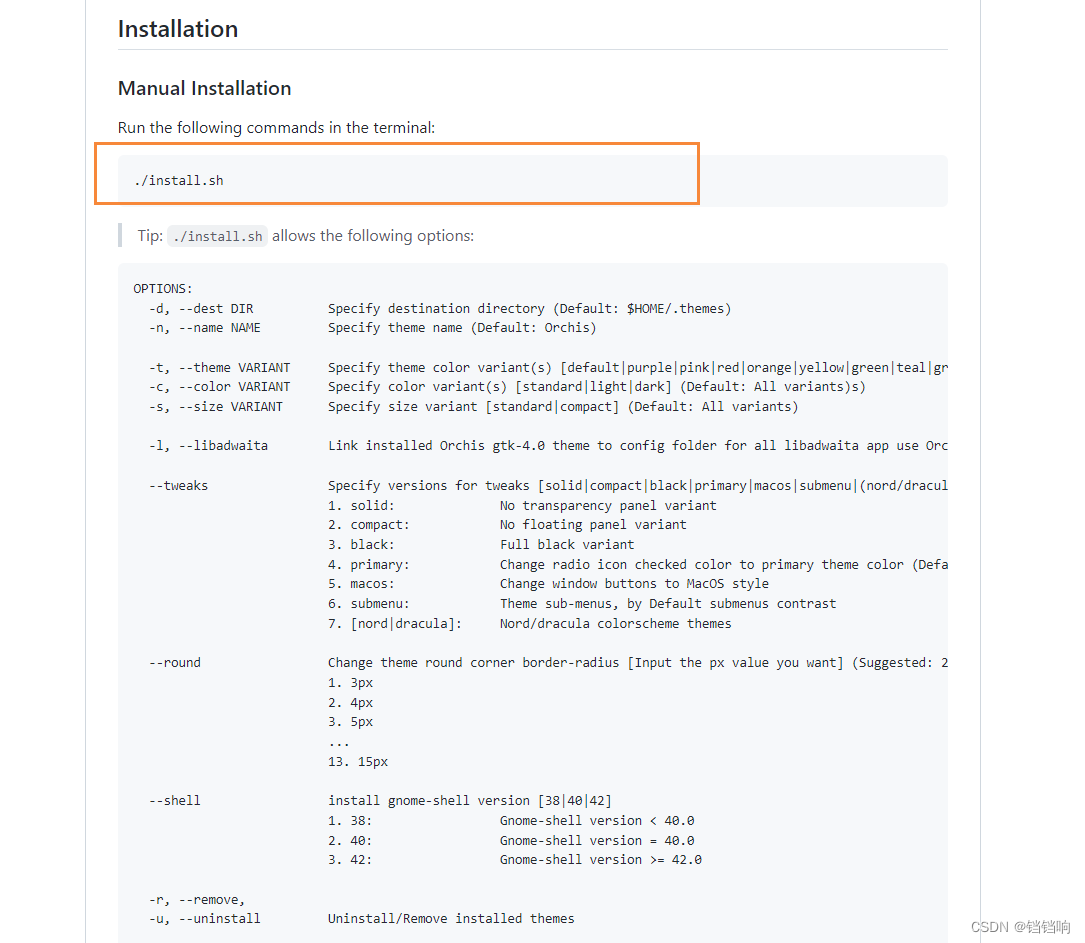The image size is (1085, 943).
Task: Click 'install gnome-shell version [38|40|42]' line
Action: click(470, 800)
